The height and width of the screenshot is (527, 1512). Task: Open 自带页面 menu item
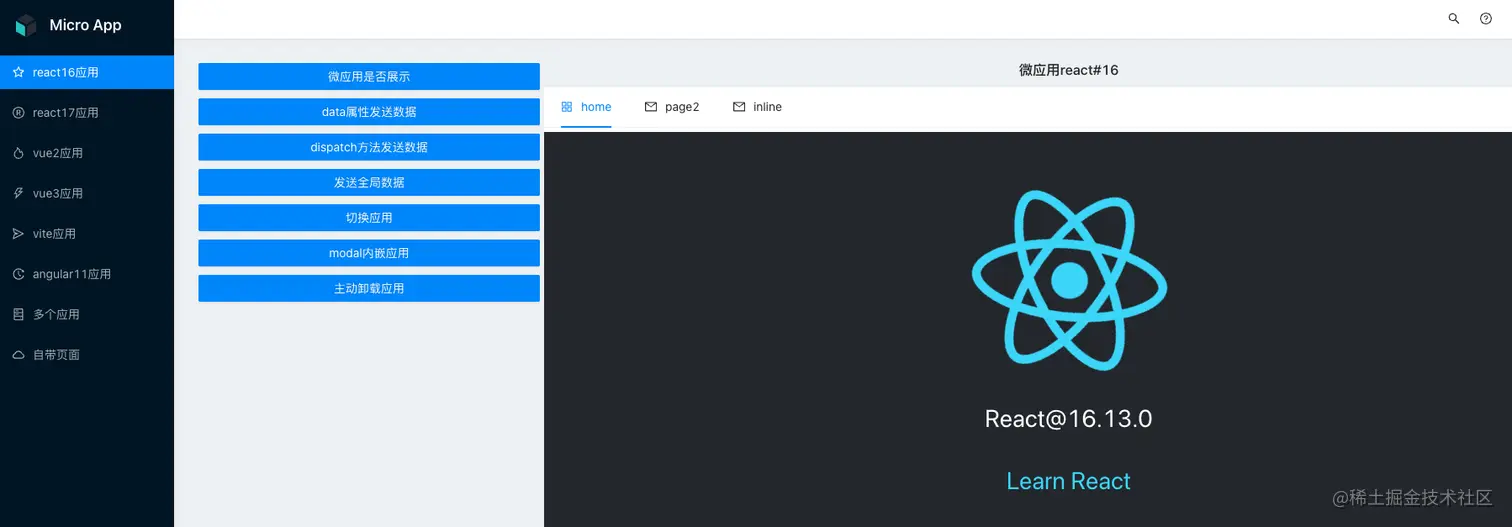[x=87, y=355]
